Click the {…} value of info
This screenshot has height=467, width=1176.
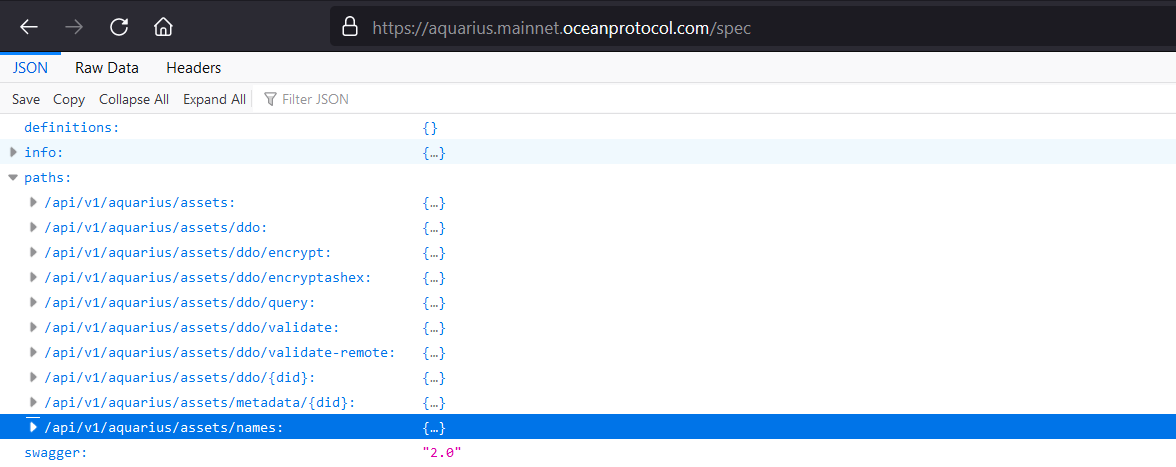pos(434,153)
